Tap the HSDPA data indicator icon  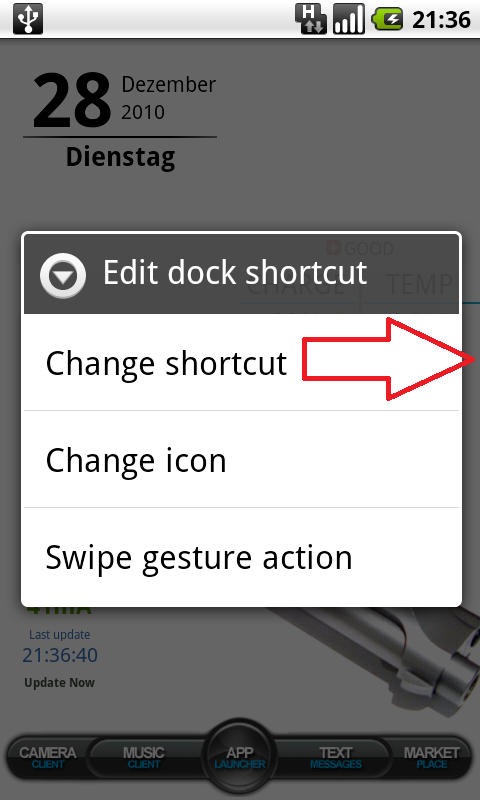pyautogui.click(x=310, y=19)
